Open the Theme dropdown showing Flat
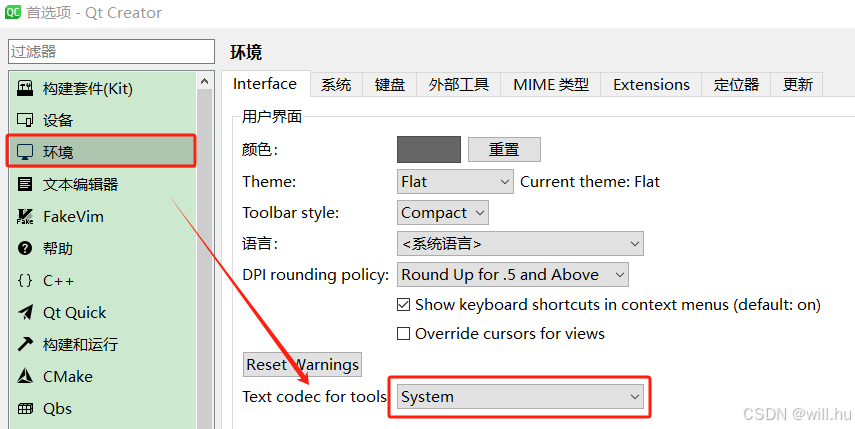855x429 pixels. point(455,182)
